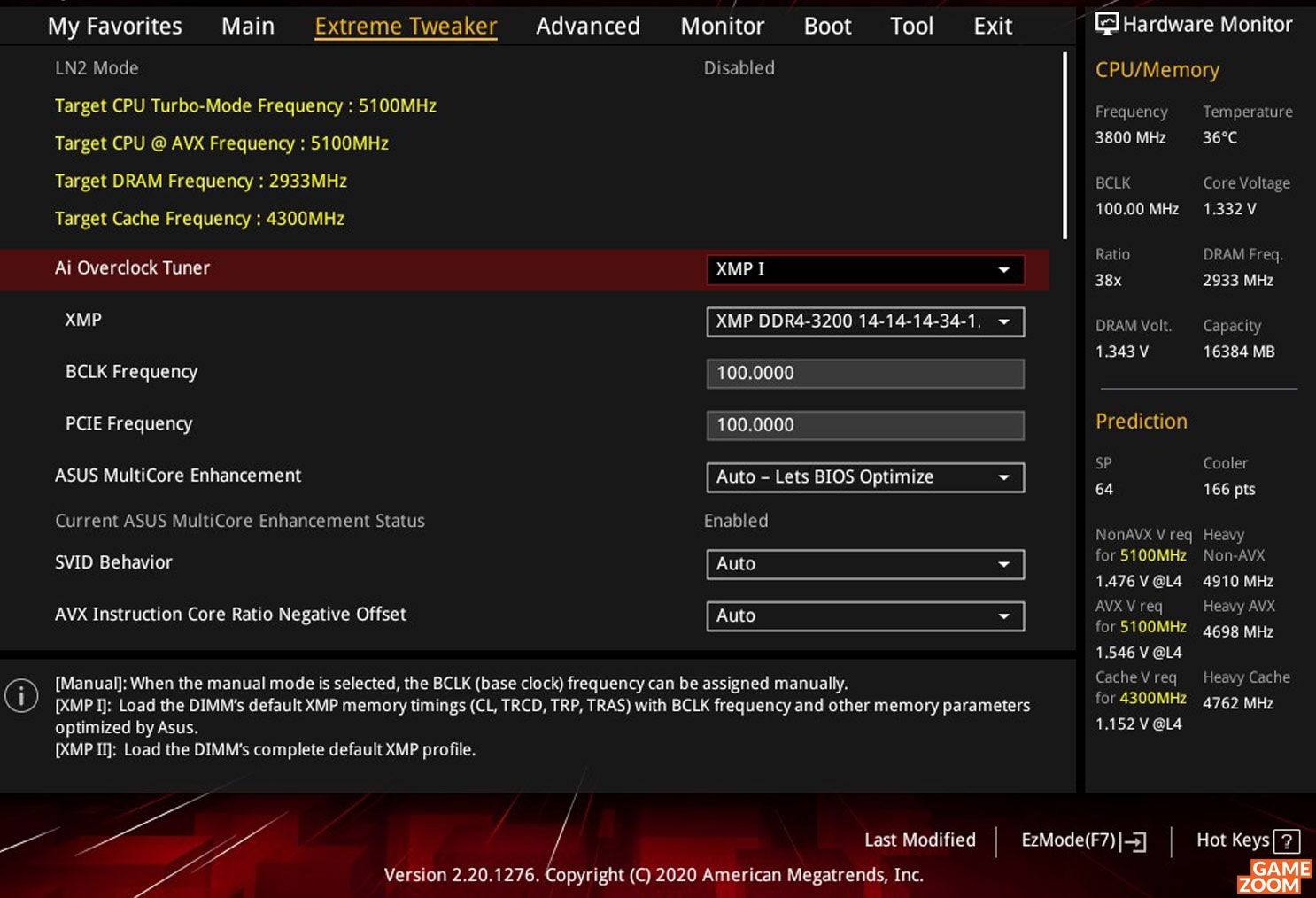Open the Advanced tab
This screenshot has height=898, width=1316.
tap(588, 27)
